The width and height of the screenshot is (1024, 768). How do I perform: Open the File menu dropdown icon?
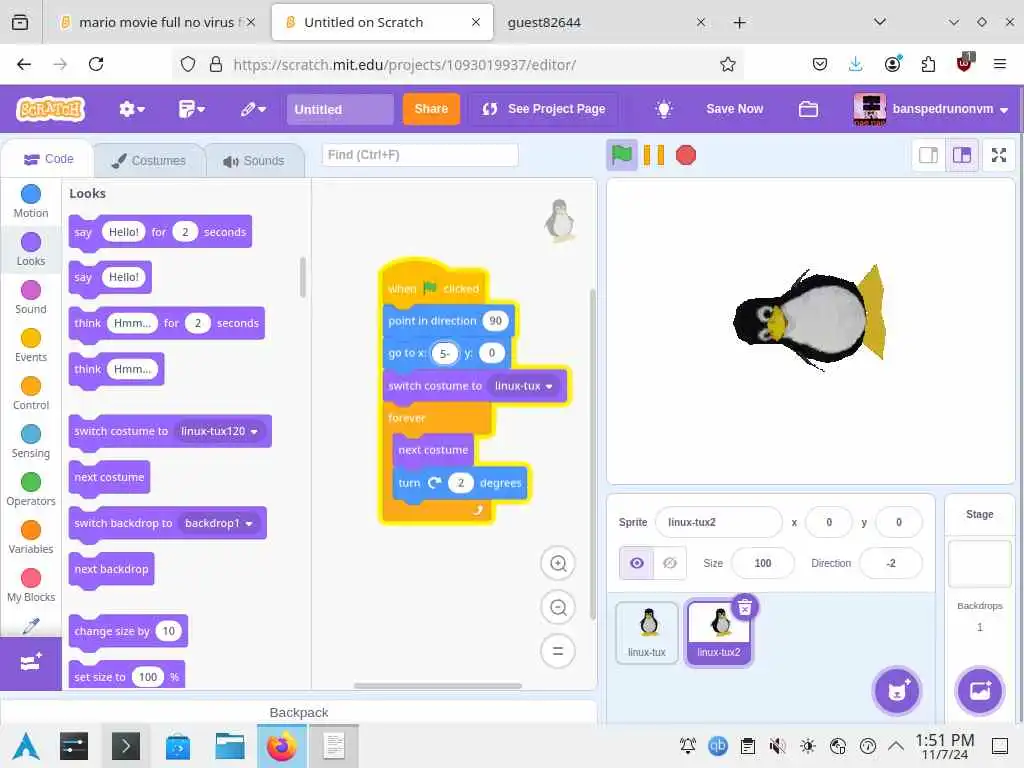click(191, 109)
